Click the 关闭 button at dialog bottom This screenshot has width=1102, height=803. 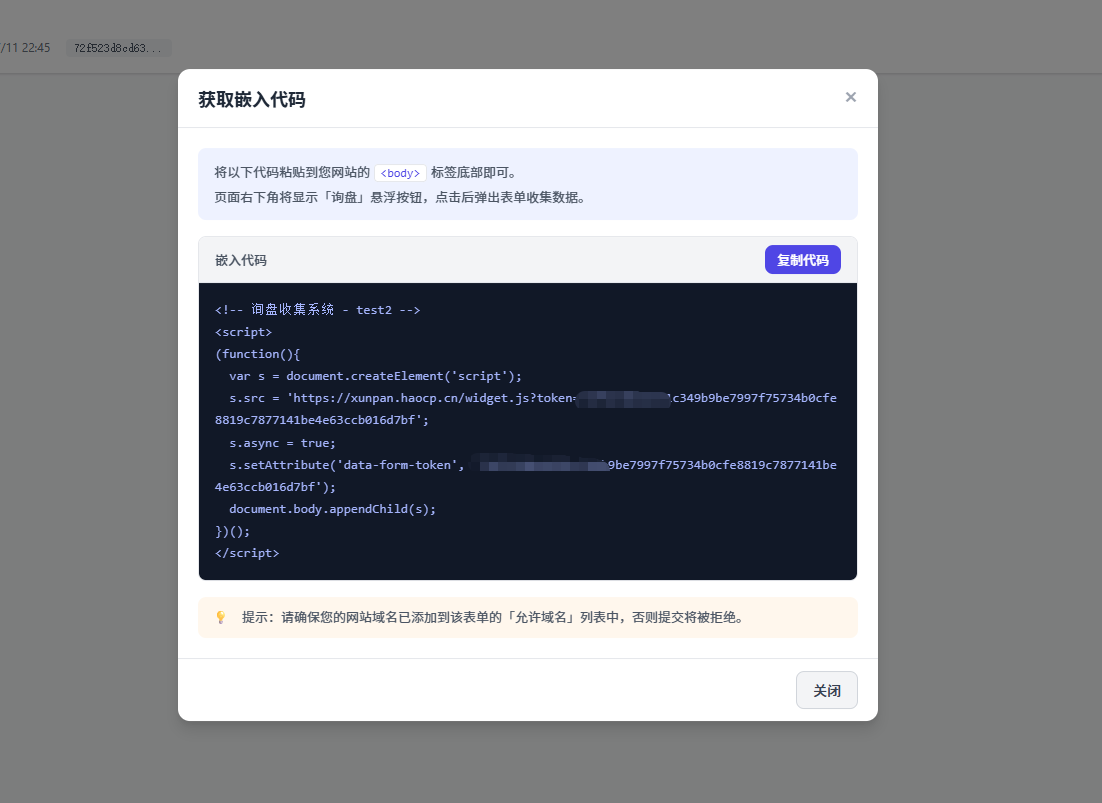(826, 690)
